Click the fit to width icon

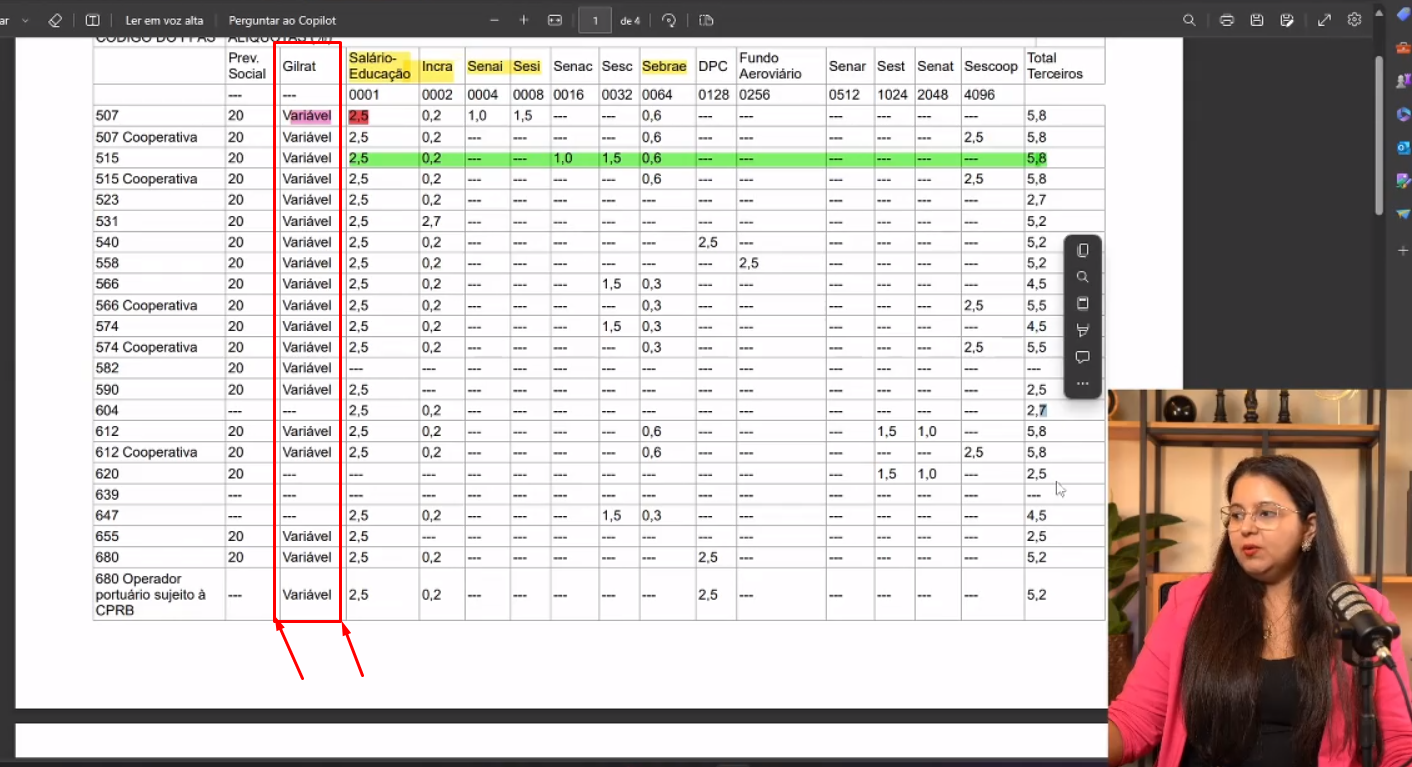coord(555,20)
